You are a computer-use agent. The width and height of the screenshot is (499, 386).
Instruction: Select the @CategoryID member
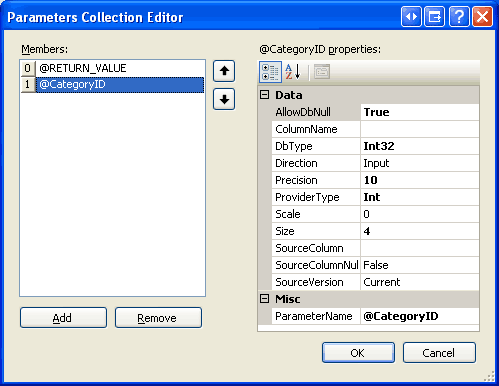click(113, 85)
